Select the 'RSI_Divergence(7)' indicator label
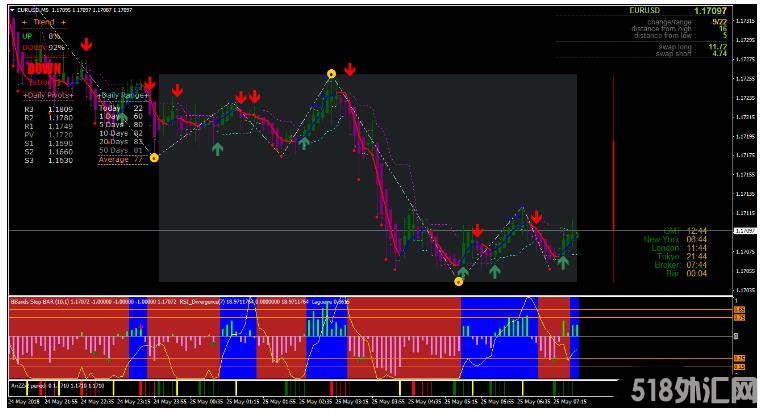 tap(202, 302)
